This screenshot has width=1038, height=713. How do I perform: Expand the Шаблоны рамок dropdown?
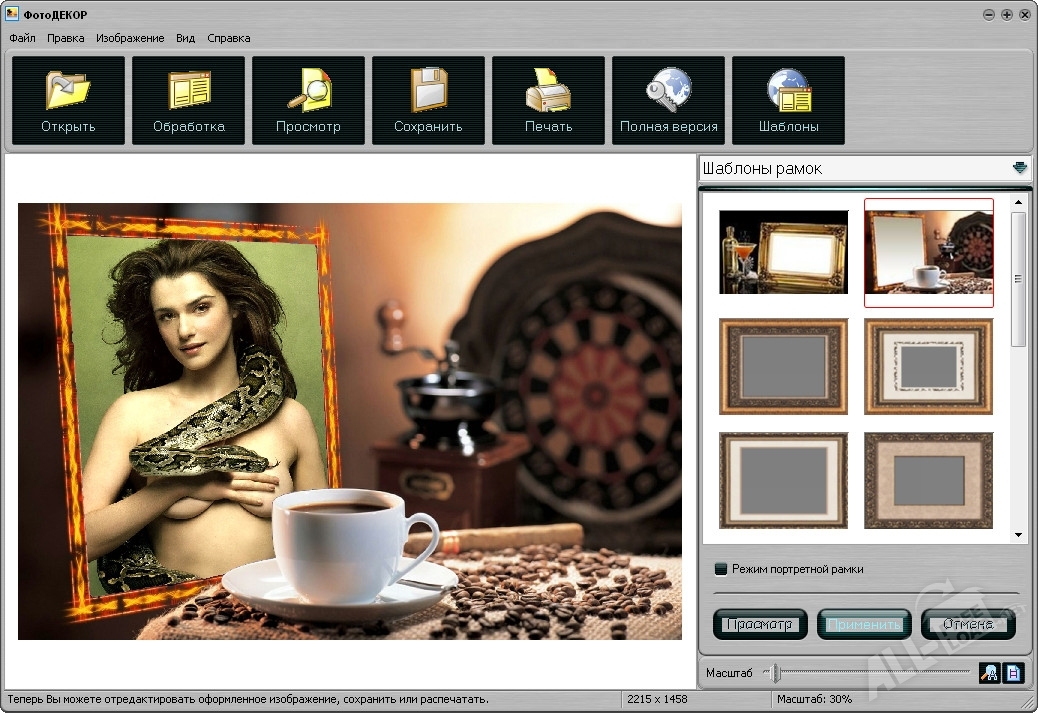tap(1019, 168)
